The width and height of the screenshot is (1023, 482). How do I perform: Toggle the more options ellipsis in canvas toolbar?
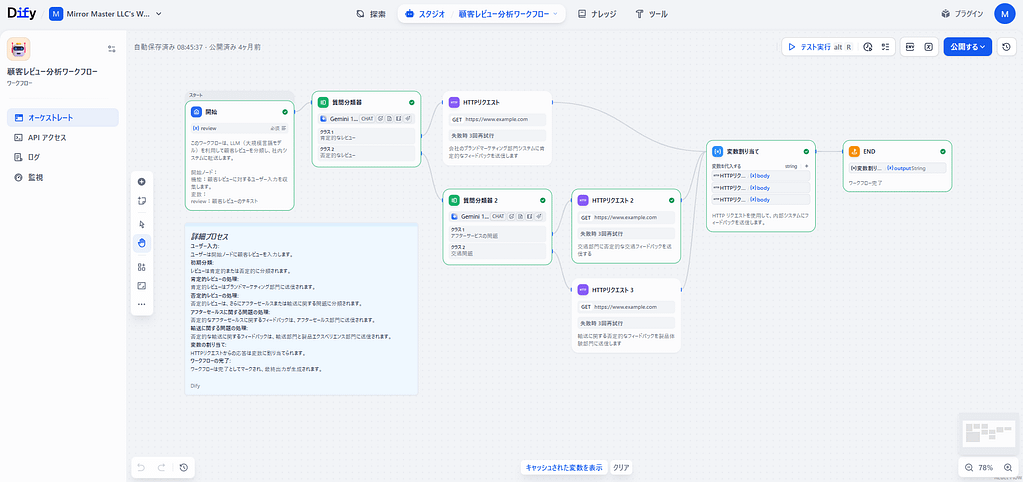(141, 304)
